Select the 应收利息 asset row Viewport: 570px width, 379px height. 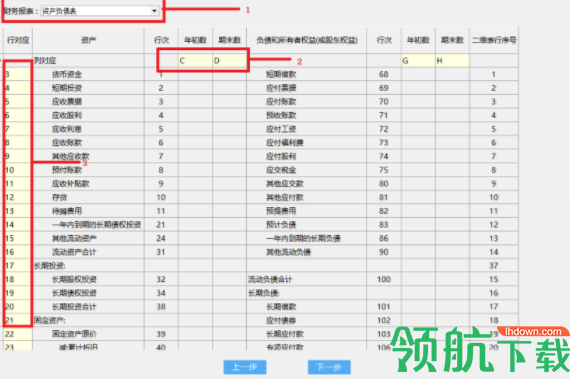pyautogui.click(x=67, y=129)
